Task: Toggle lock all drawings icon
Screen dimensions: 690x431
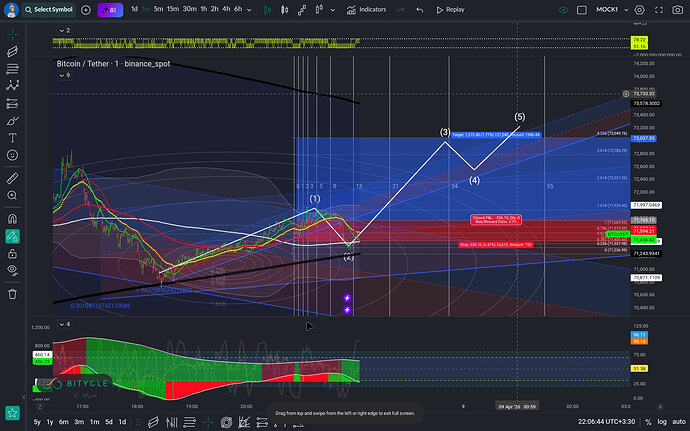Action: [12, 254]
